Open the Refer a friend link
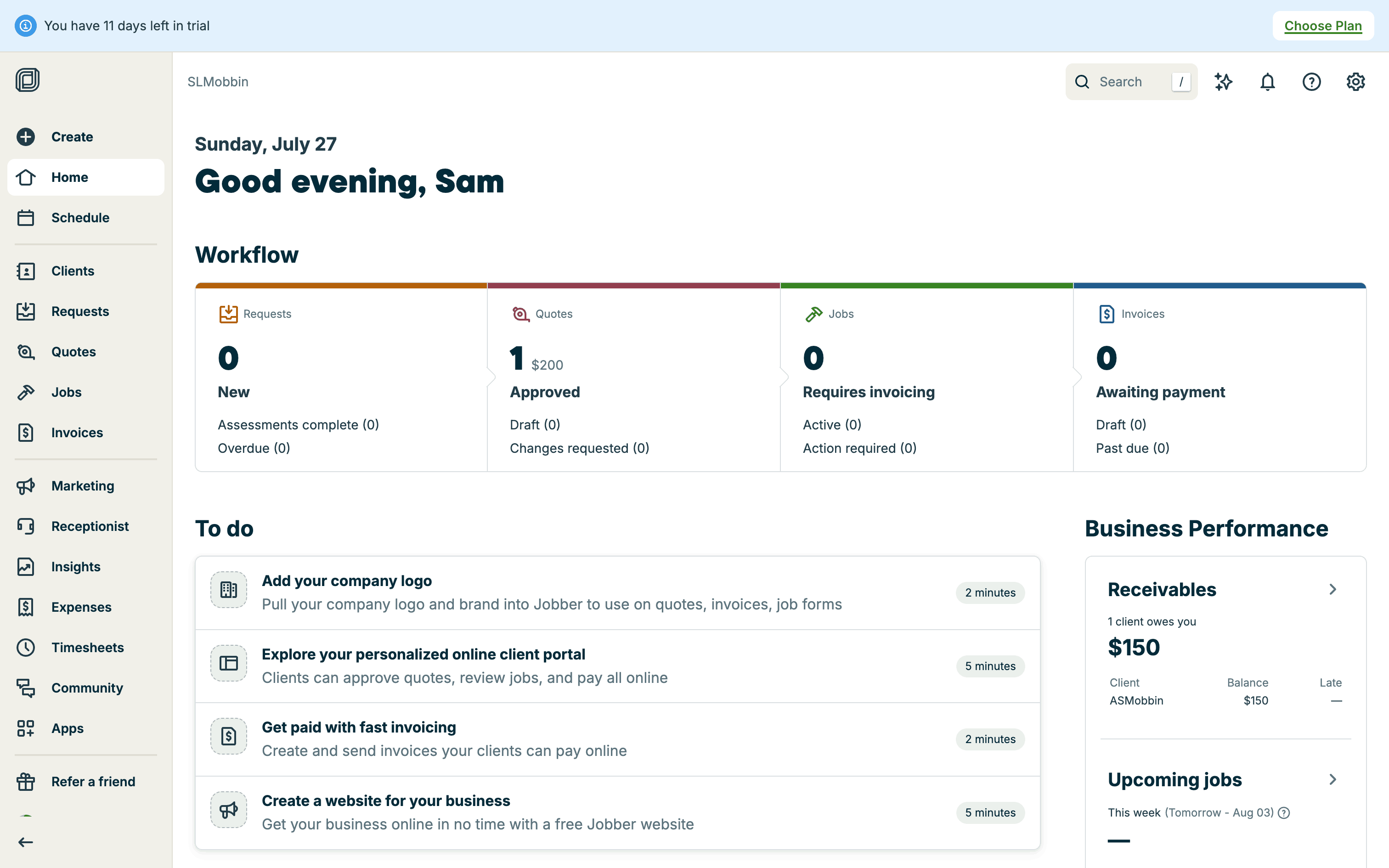The height and width of the screenshot is (868, 1389). tap(93, 781)
